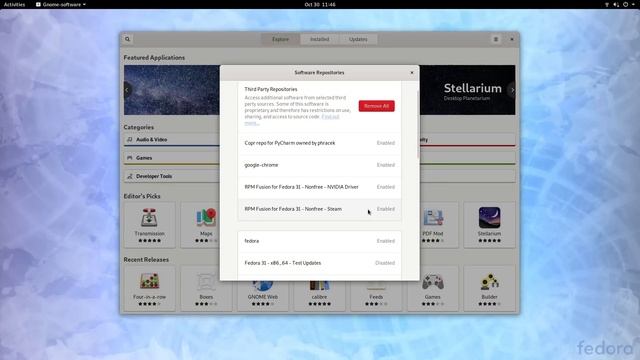Click the search icon in GNOME Software
640x360 pixels.
127,39
